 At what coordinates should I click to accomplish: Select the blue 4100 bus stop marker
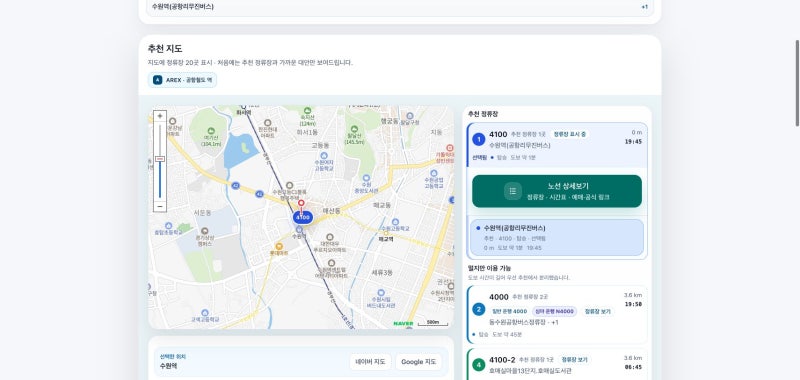303,218
